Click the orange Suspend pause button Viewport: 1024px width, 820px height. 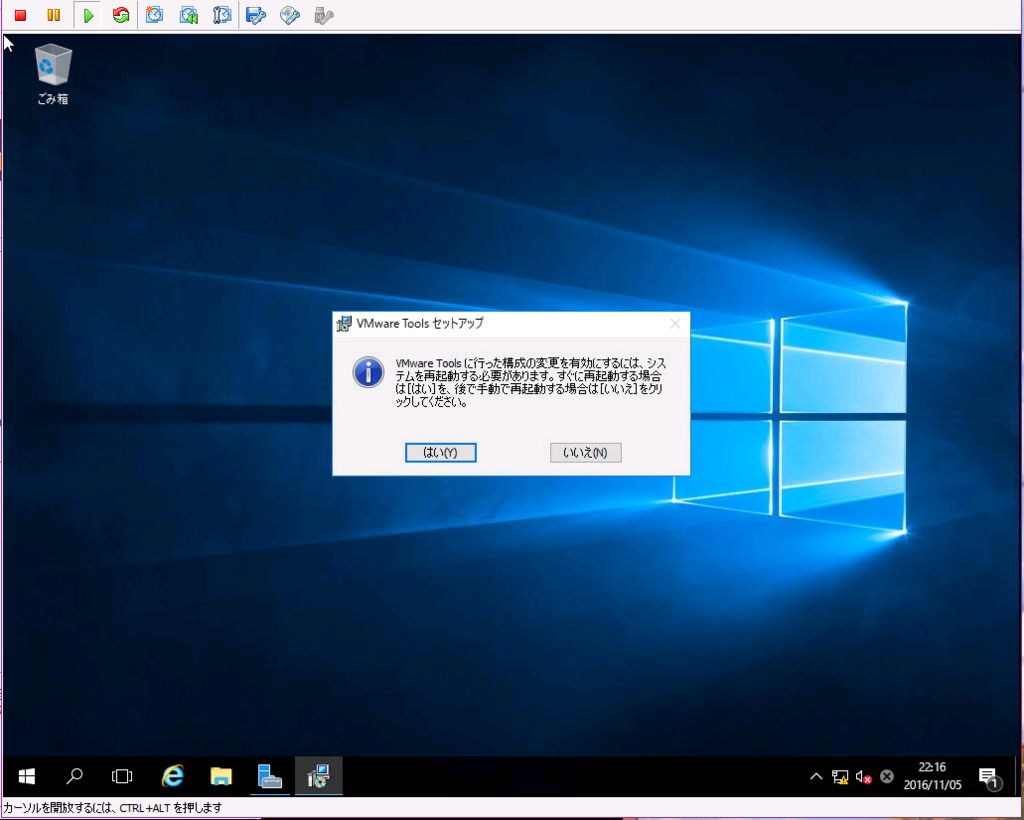point(54,15)
